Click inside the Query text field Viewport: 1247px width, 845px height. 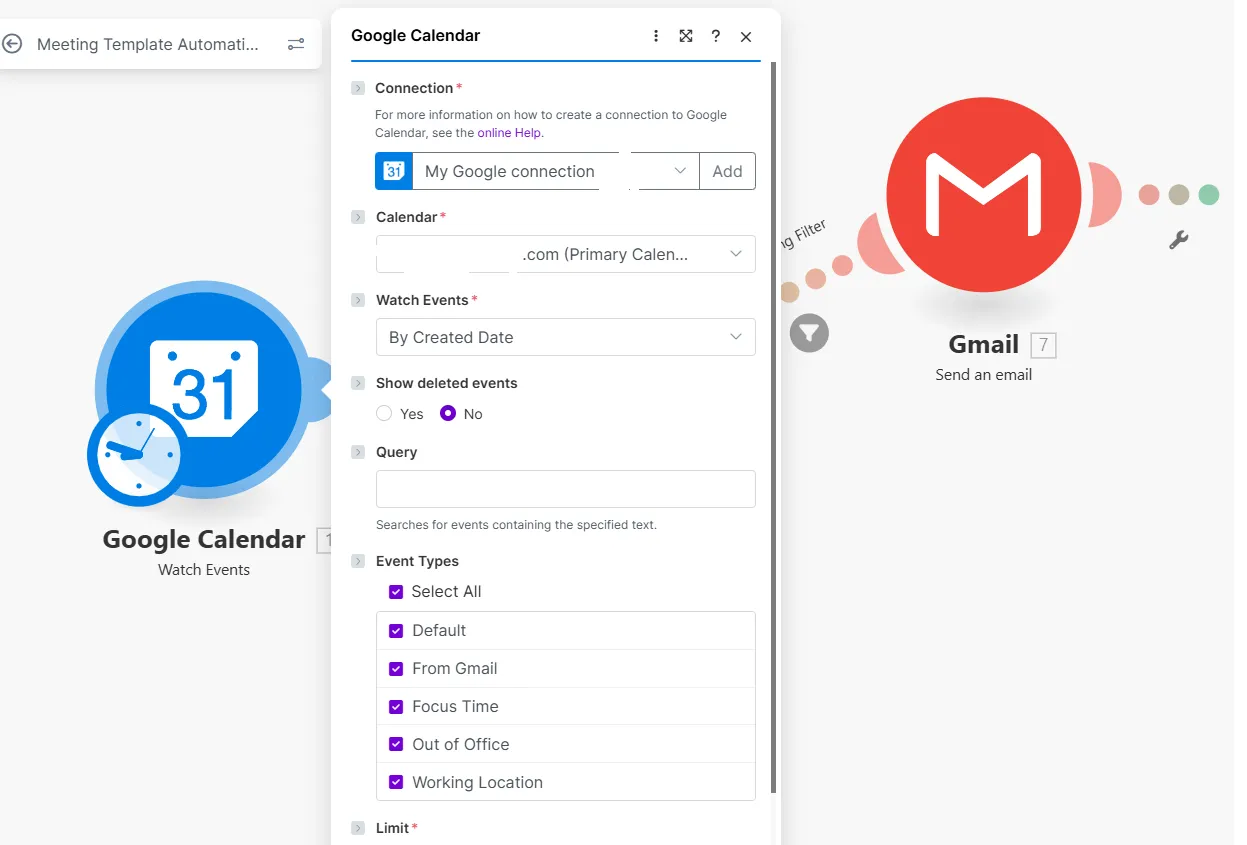coord(566,489)
